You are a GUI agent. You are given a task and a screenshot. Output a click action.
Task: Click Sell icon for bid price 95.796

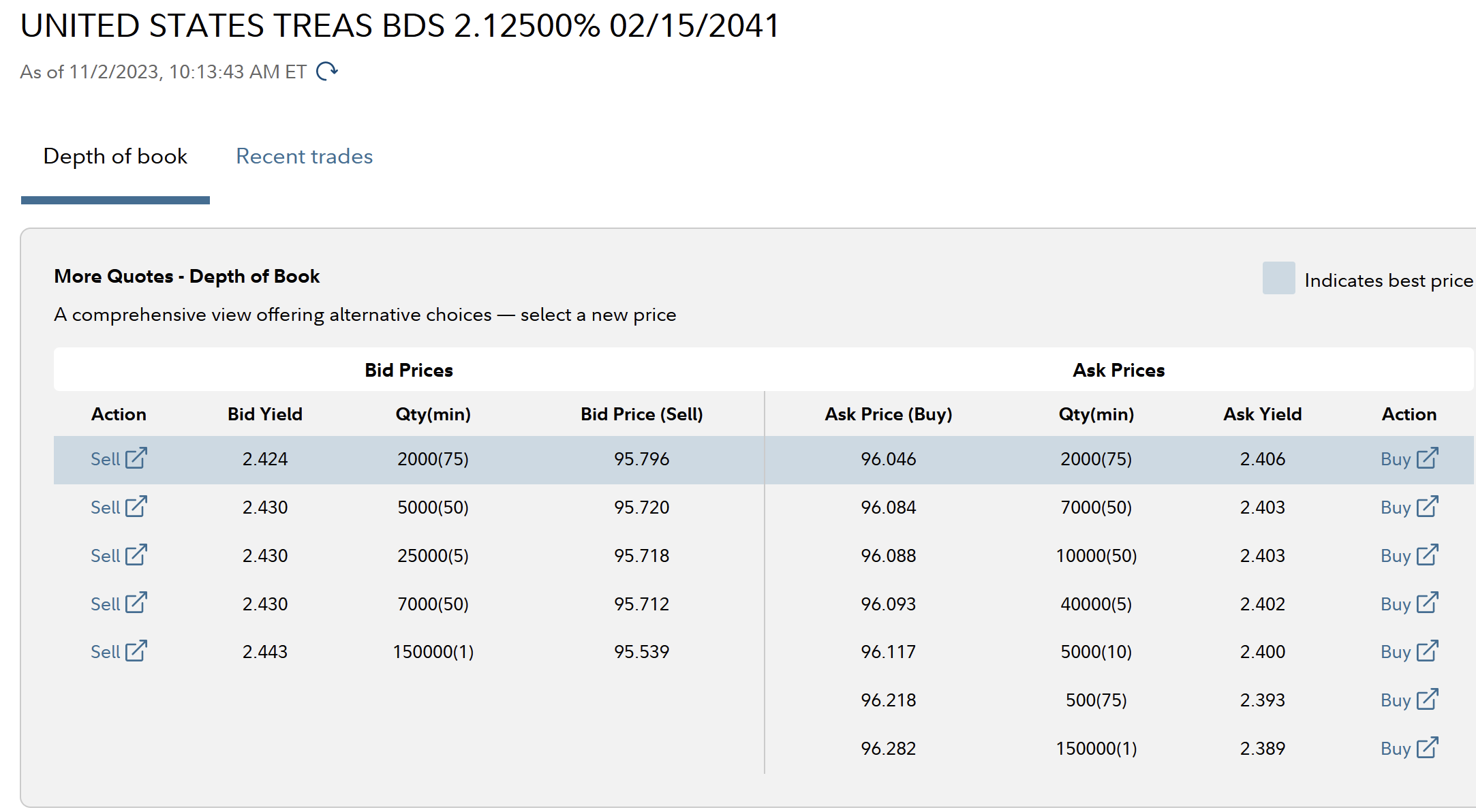(x=136, y=458)
